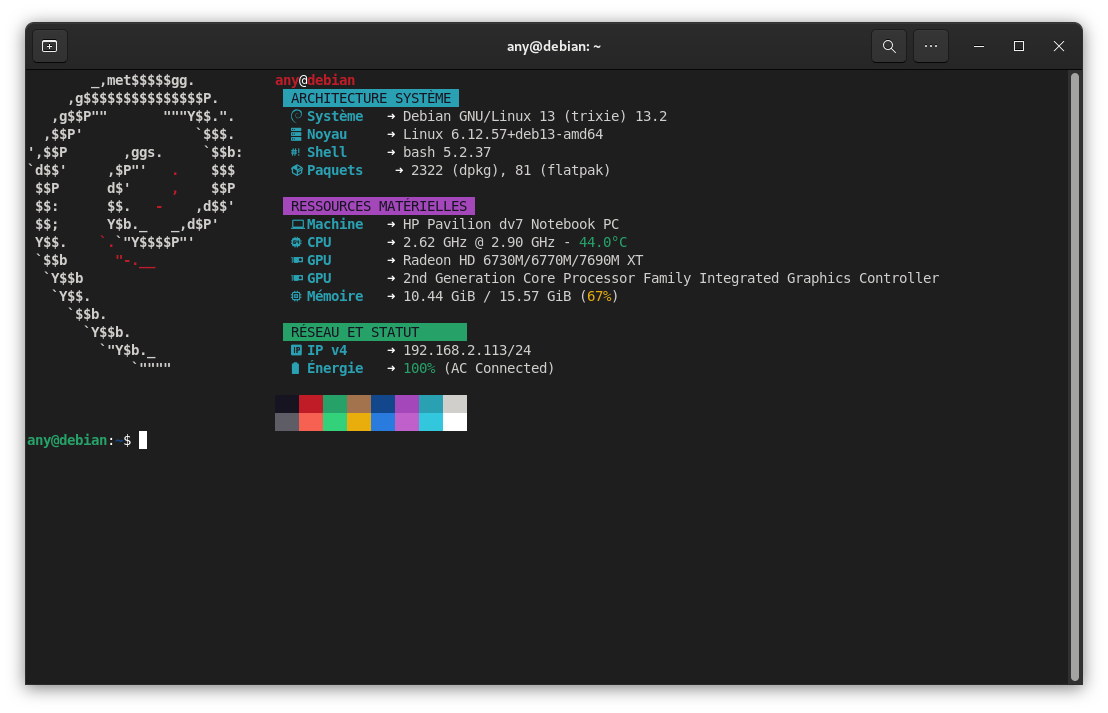Click the text Debian GNU/Linux 13 (trixie) 13.2

tap(535, 116)
